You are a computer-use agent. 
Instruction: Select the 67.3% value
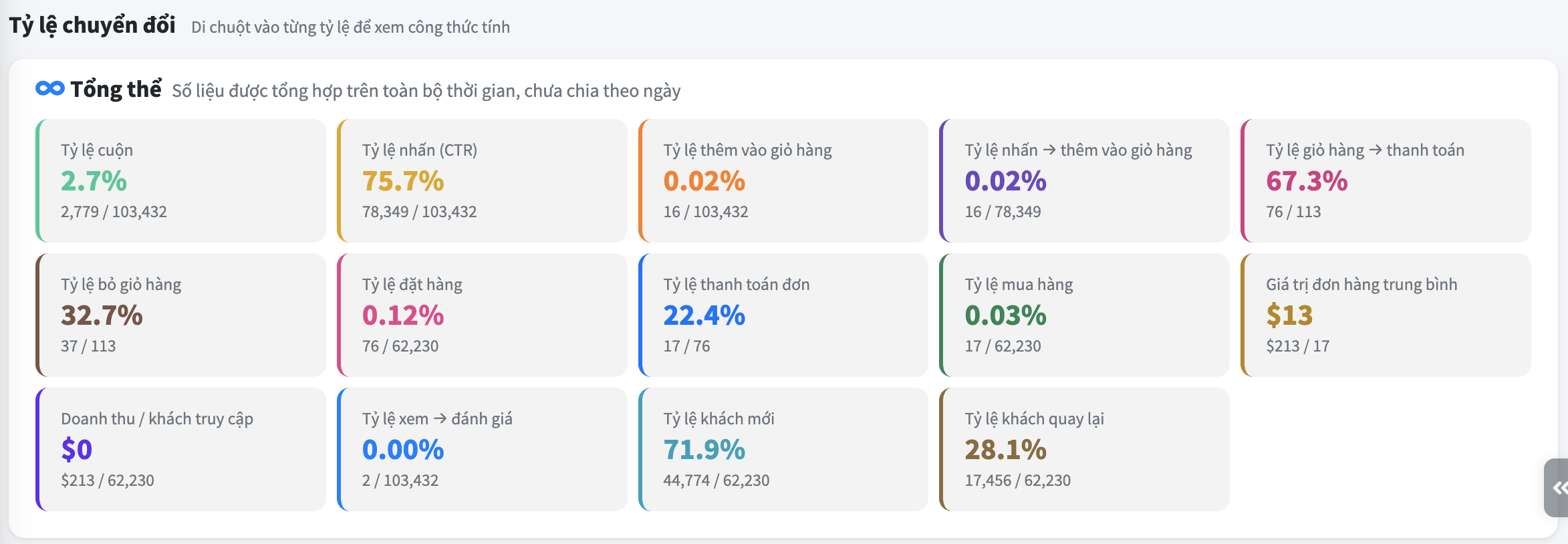(x=1307, y=180)
